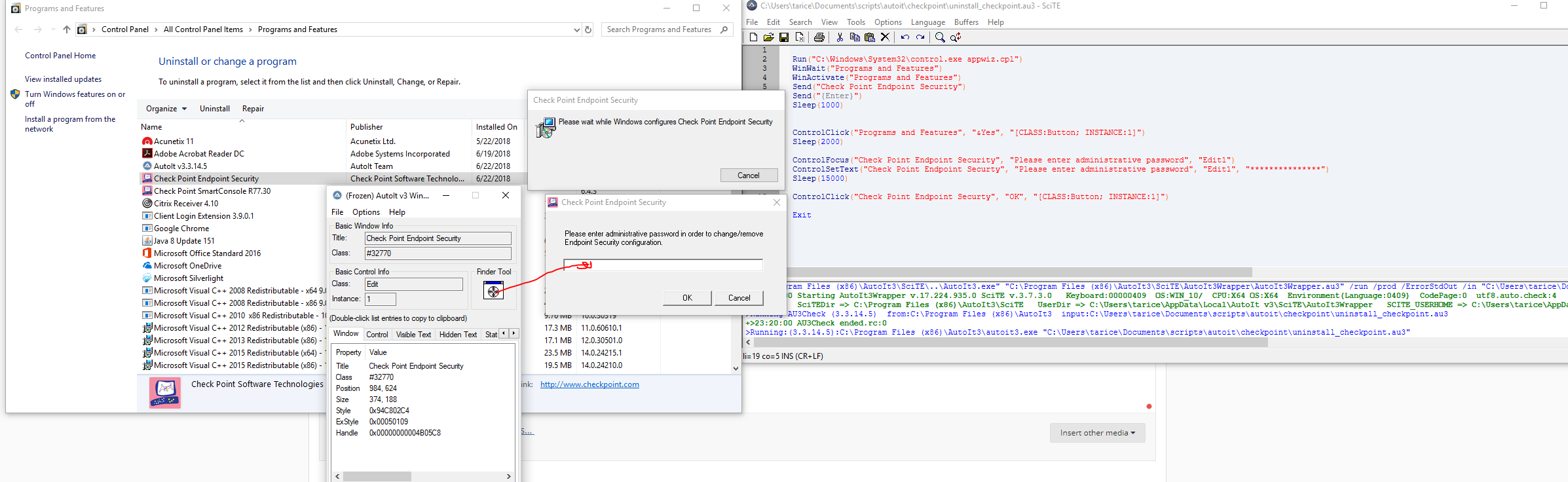Click the Copy icon in SciTE toolbar
Viewport: 1568px width, 482px height.
(855, 37)
